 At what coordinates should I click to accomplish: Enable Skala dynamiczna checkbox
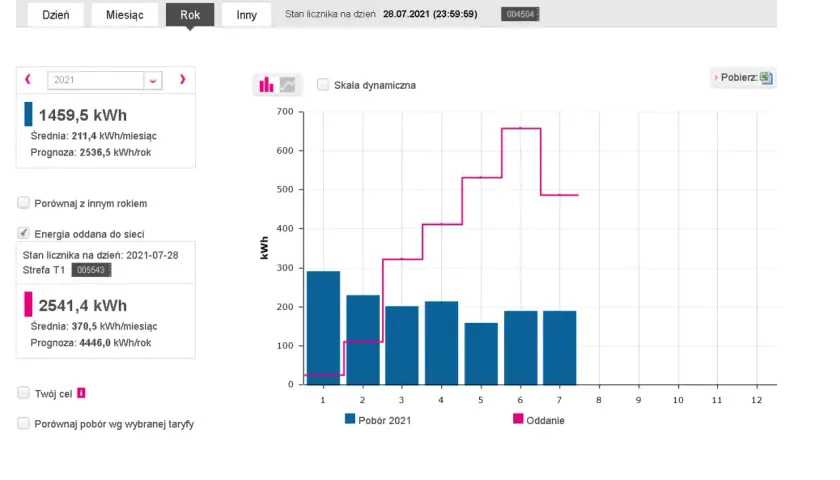coord(322,85)
